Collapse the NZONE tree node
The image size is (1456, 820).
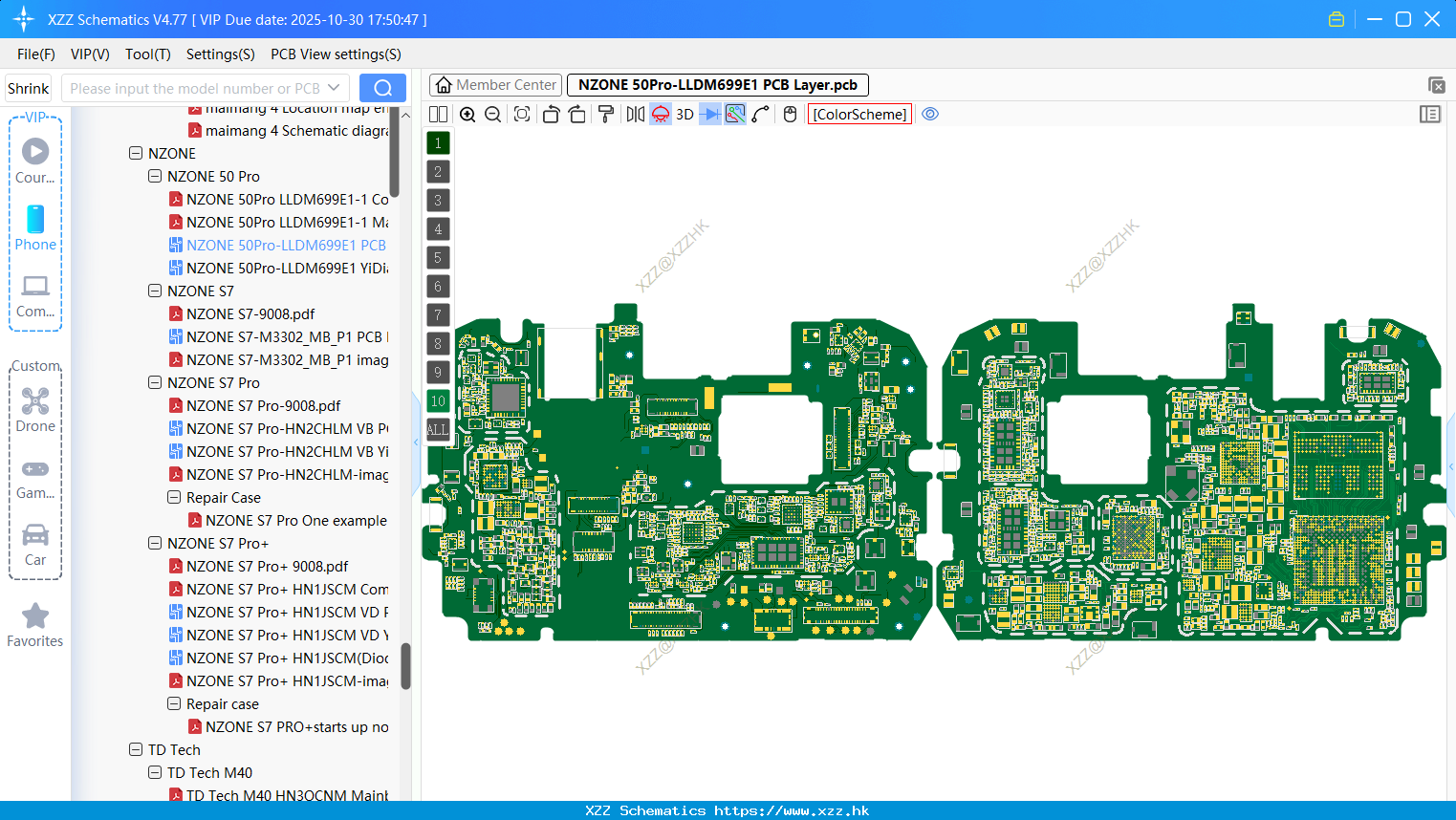(x=136, y=153)
